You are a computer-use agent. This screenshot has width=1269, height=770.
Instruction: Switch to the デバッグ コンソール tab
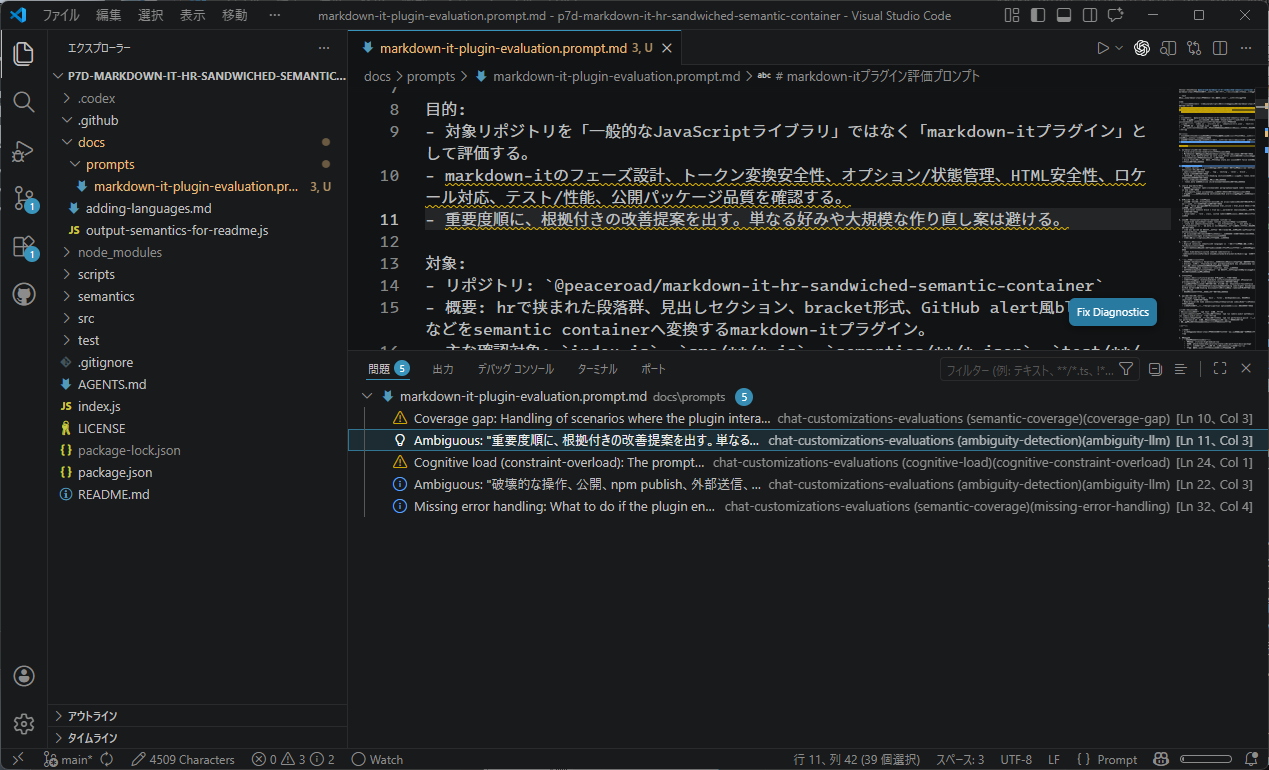tap(515, 369)
